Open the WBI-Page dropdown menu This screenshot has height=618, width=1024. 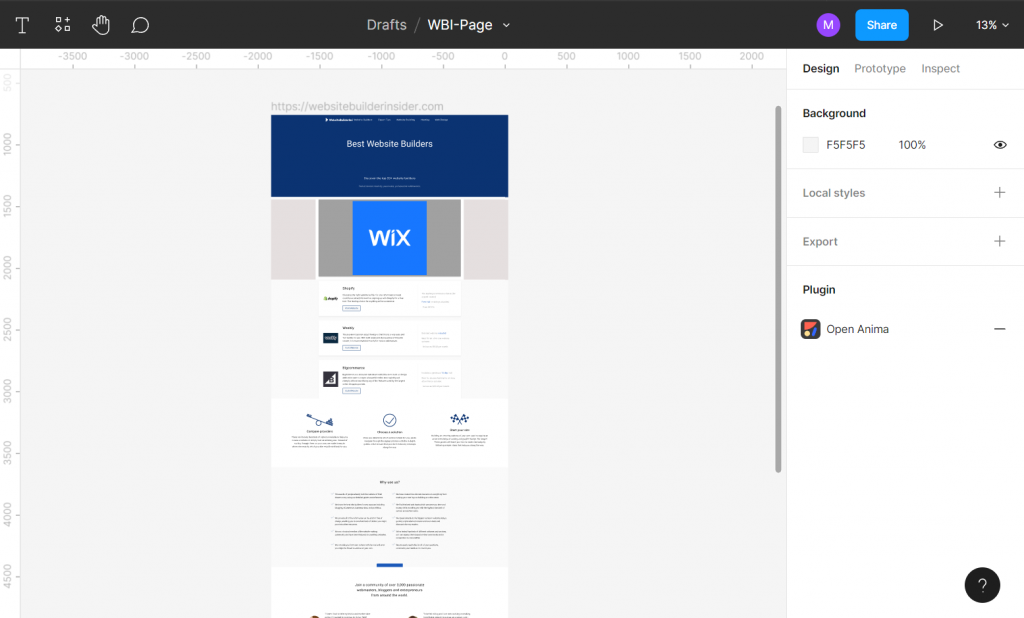[506, 24]
